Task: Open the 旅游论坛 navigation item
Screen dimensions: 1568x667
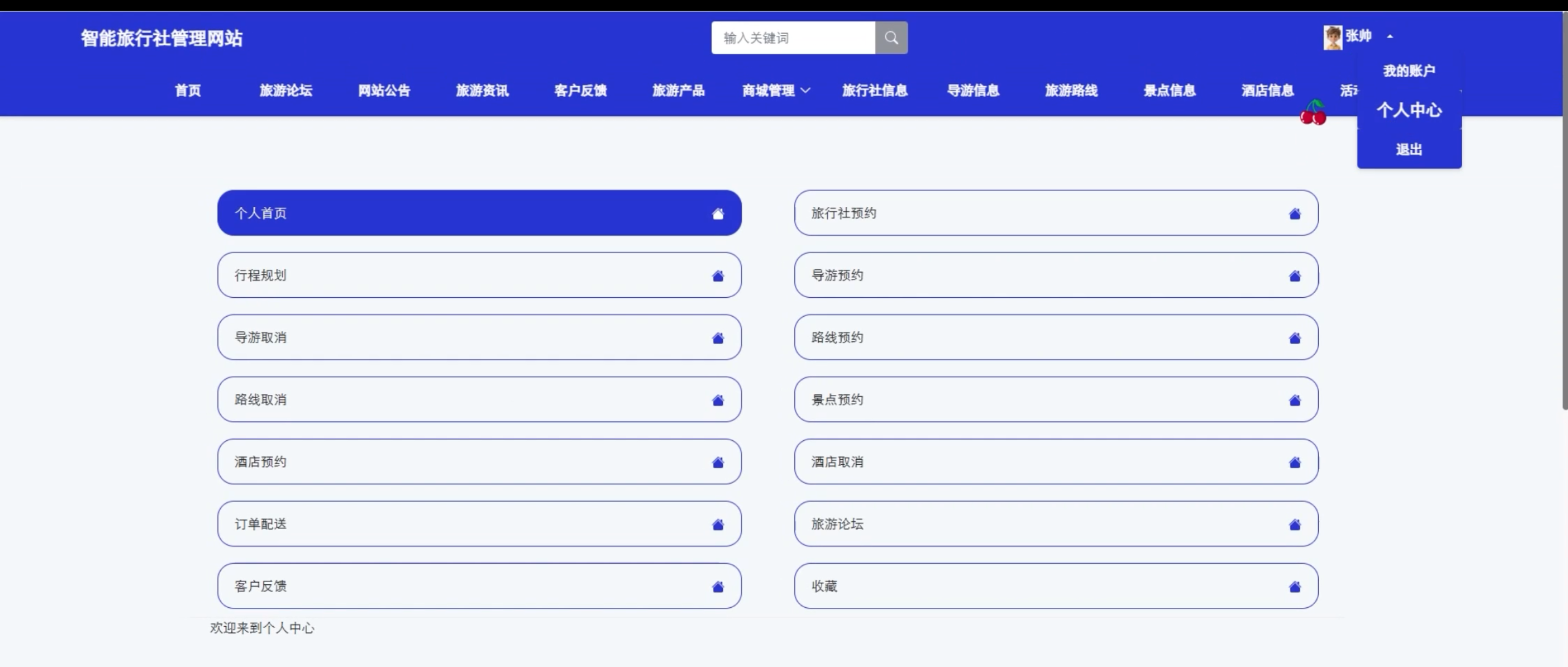Action: coord(286,91)
